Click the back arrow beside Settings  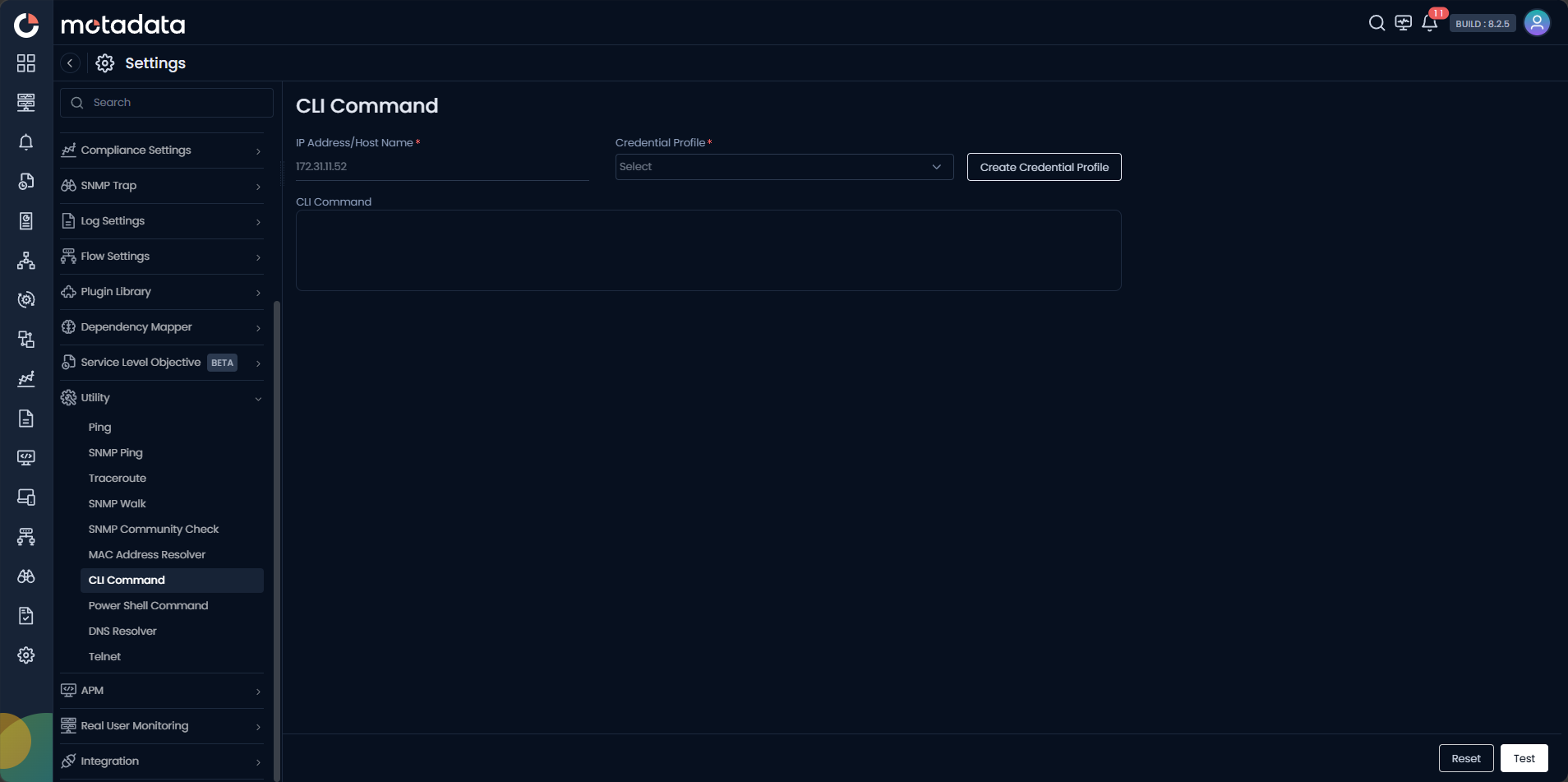click(x=71, y=63)
